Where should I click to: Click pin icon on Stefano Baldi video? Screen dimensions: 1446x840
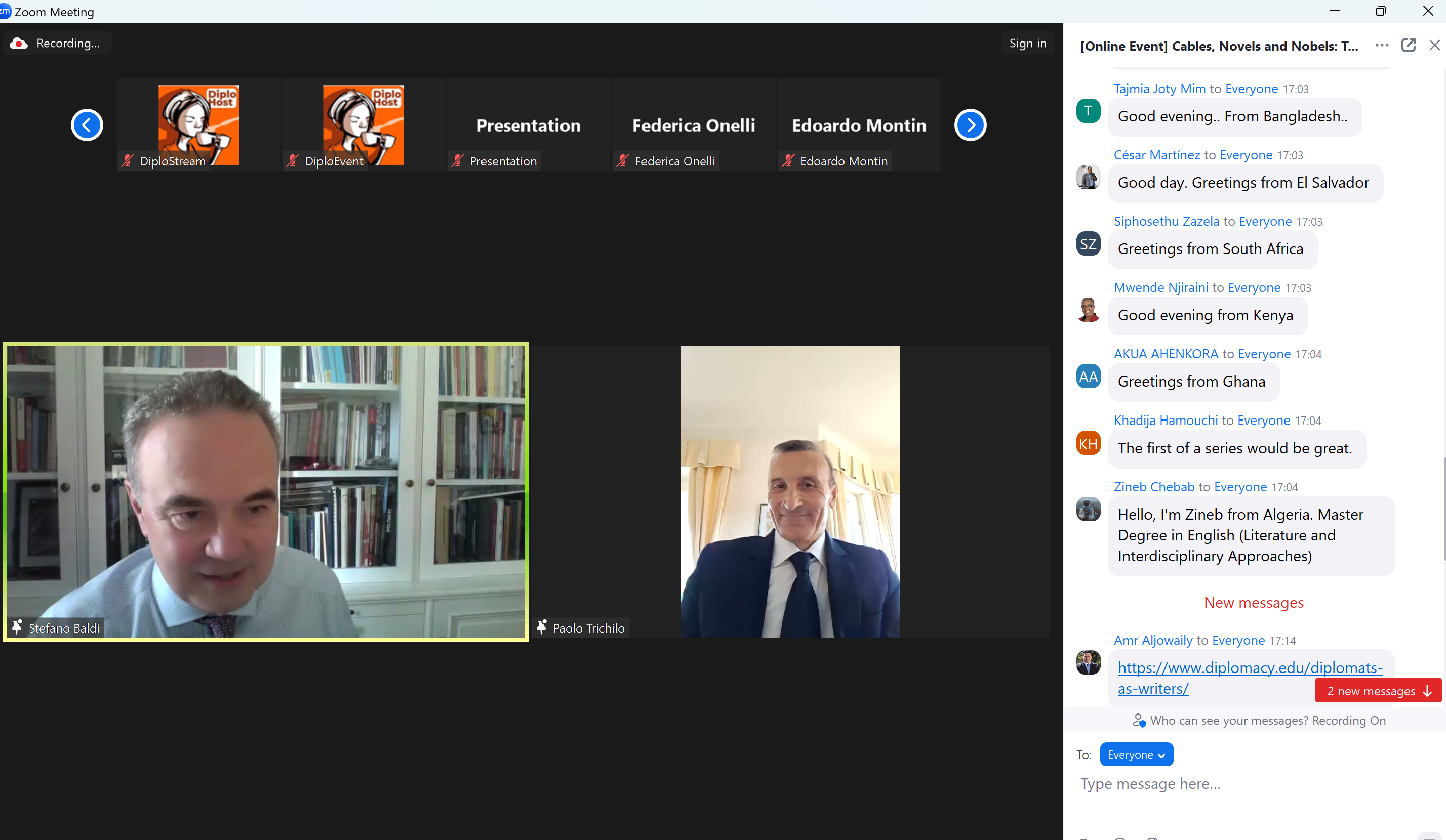(17, 627)
